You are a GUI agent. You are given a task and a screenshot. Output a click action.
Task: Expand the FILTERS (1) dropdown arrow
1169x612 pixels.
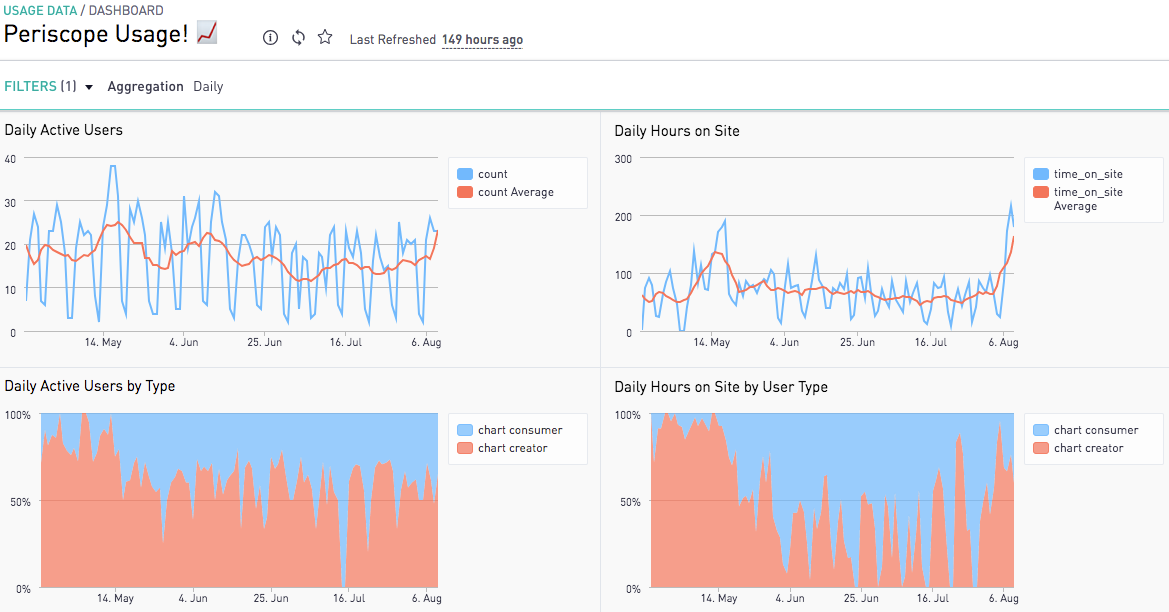tap(89, 87)
